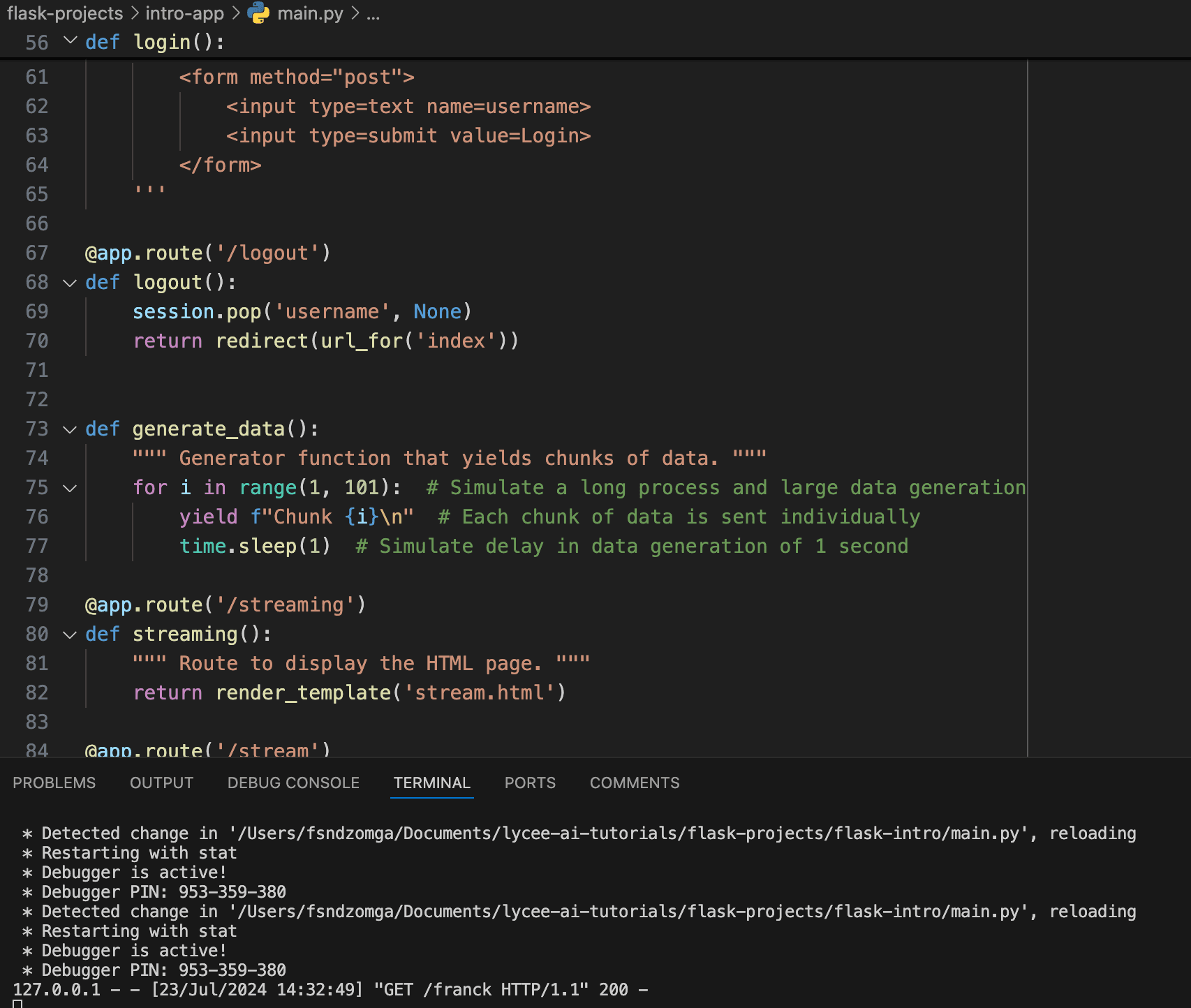Screen dimensions: 1191x1008
Task: Open the intro-app breadcrumb segment
Action: point(184,13)
